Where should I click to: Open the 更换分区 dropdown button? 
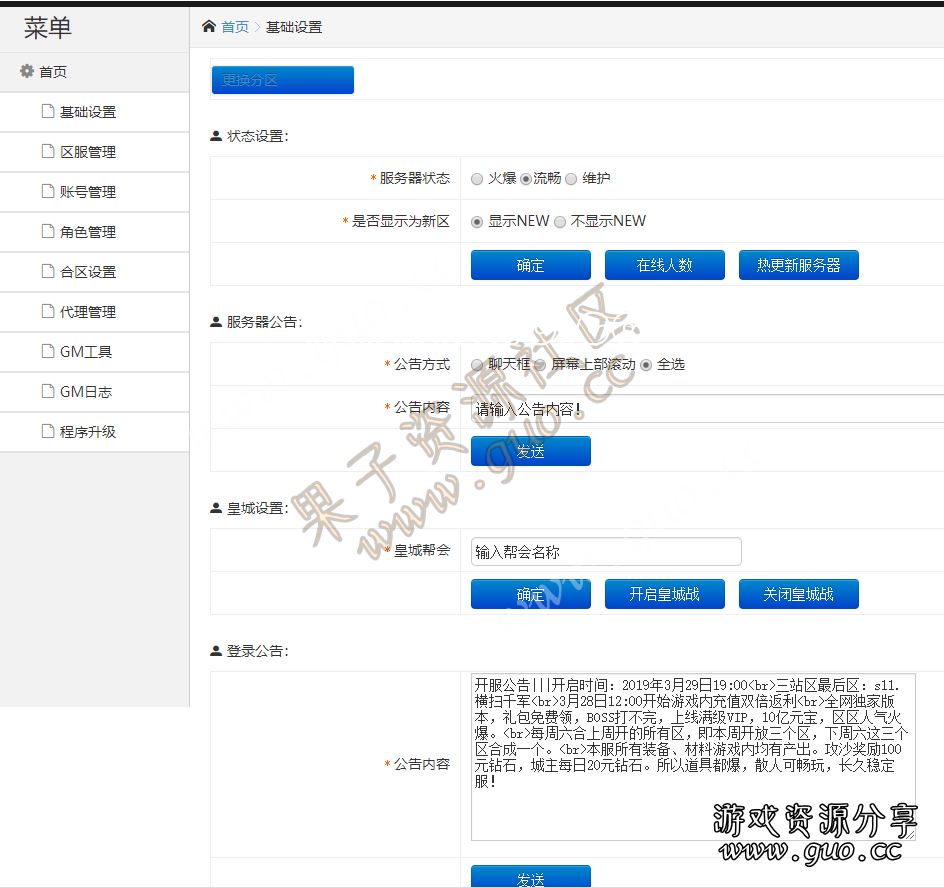pyautogui.click(x=282, y=80)
